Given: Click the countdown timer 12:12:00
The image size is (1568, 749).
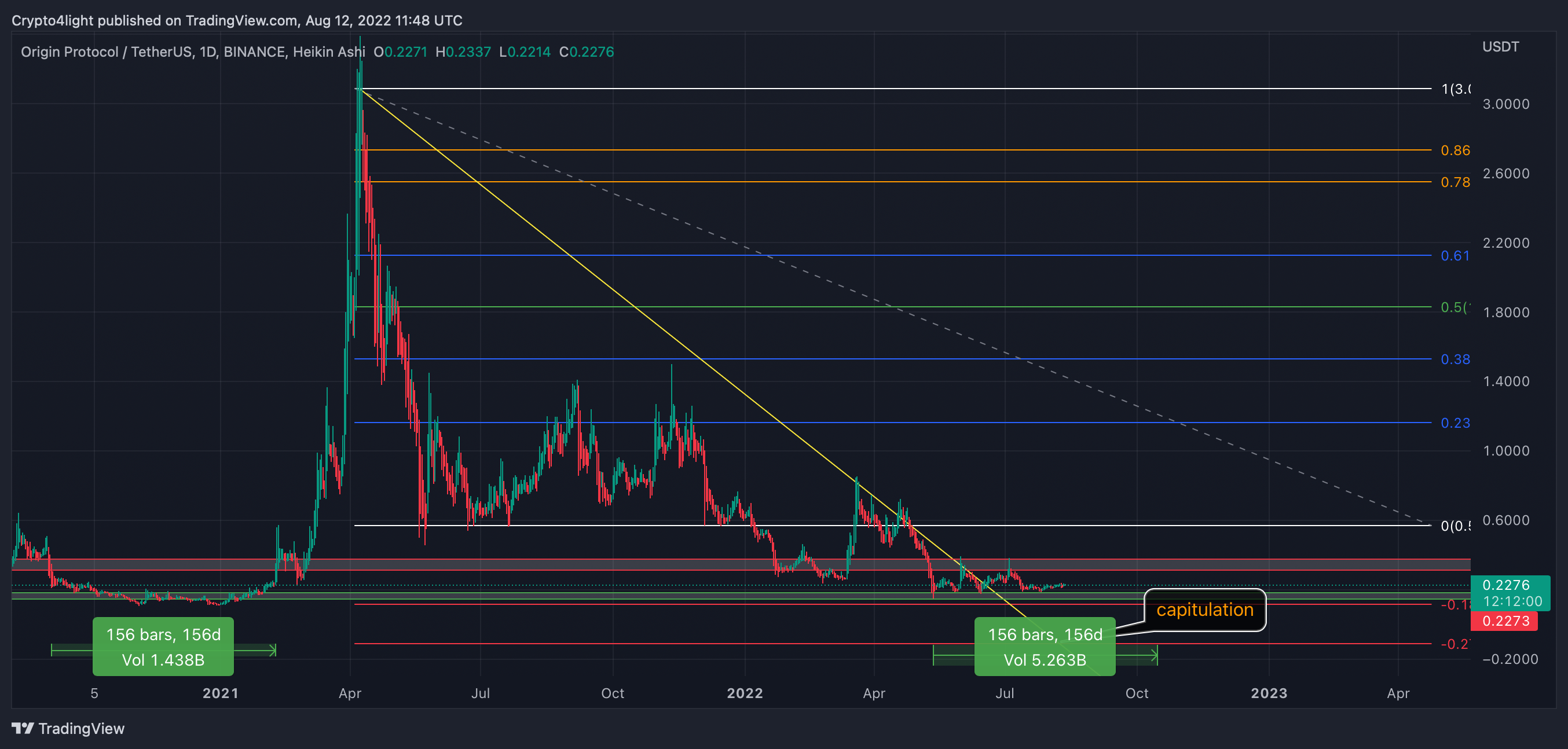Looking at the screenshot, I should click(x=1512, y=602).
